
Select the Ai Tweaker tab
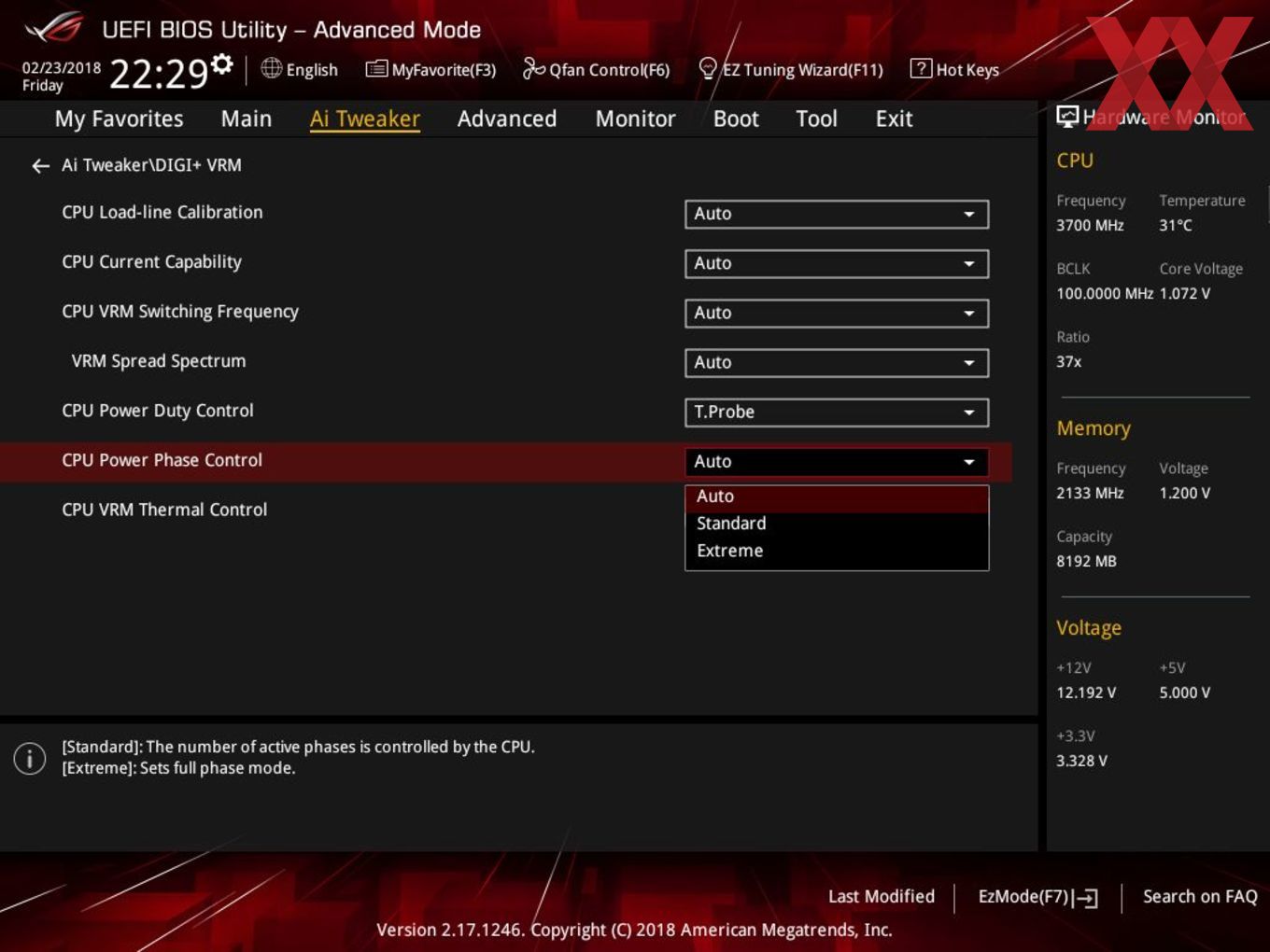click(365, 119)
